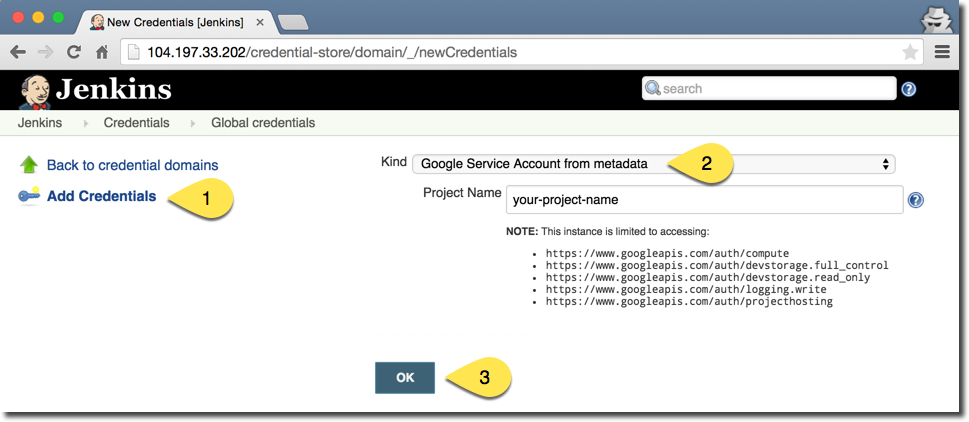Open Back to credential domains link
The image size is (969, 422).
coord(133,166)
